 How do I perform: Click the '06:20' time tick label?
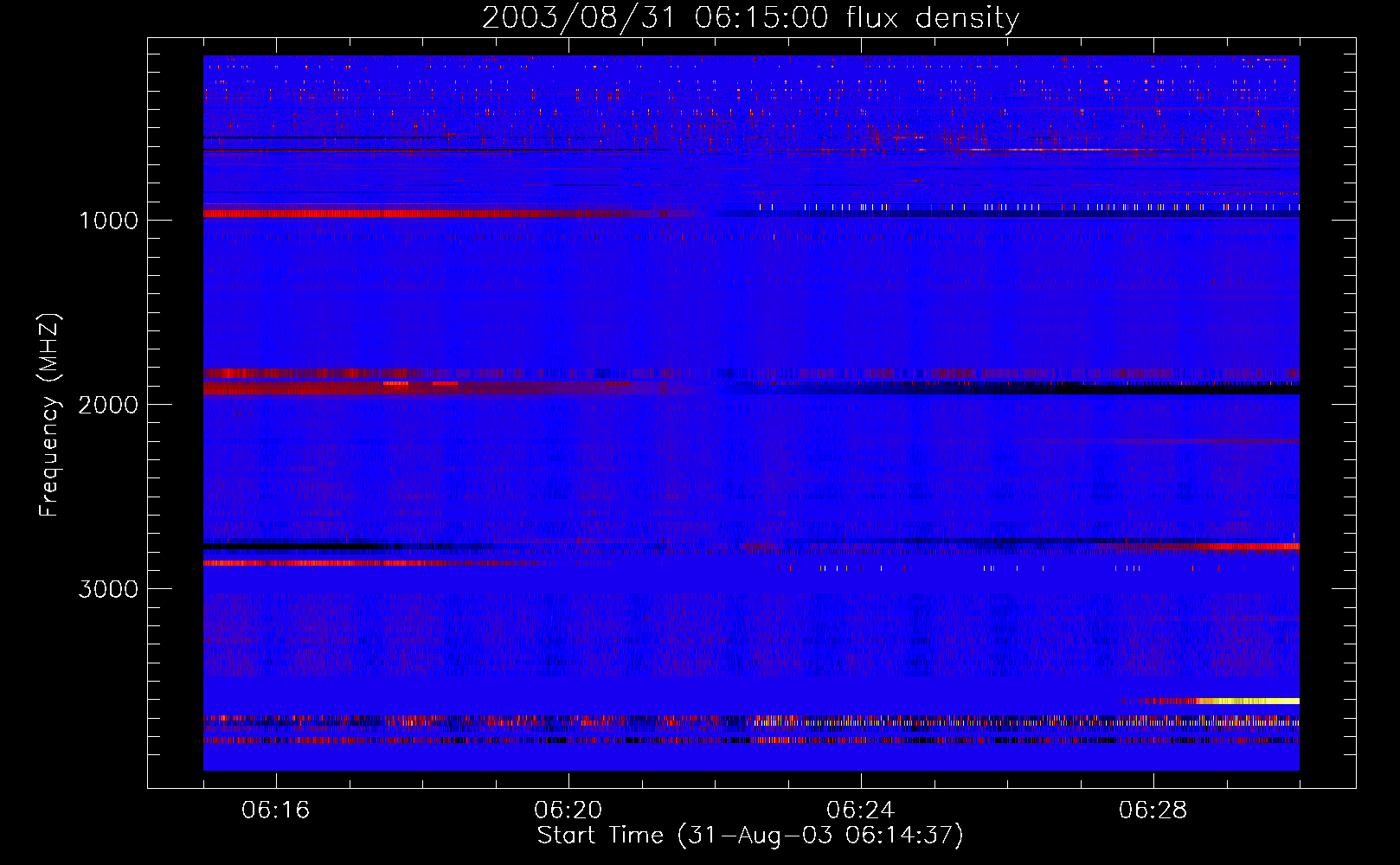(568, 811)
